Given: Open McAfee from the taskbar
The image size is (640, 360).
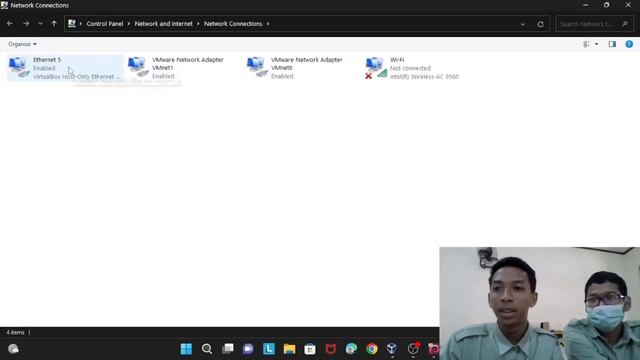Looking at the screenshot, I should 331,349.
